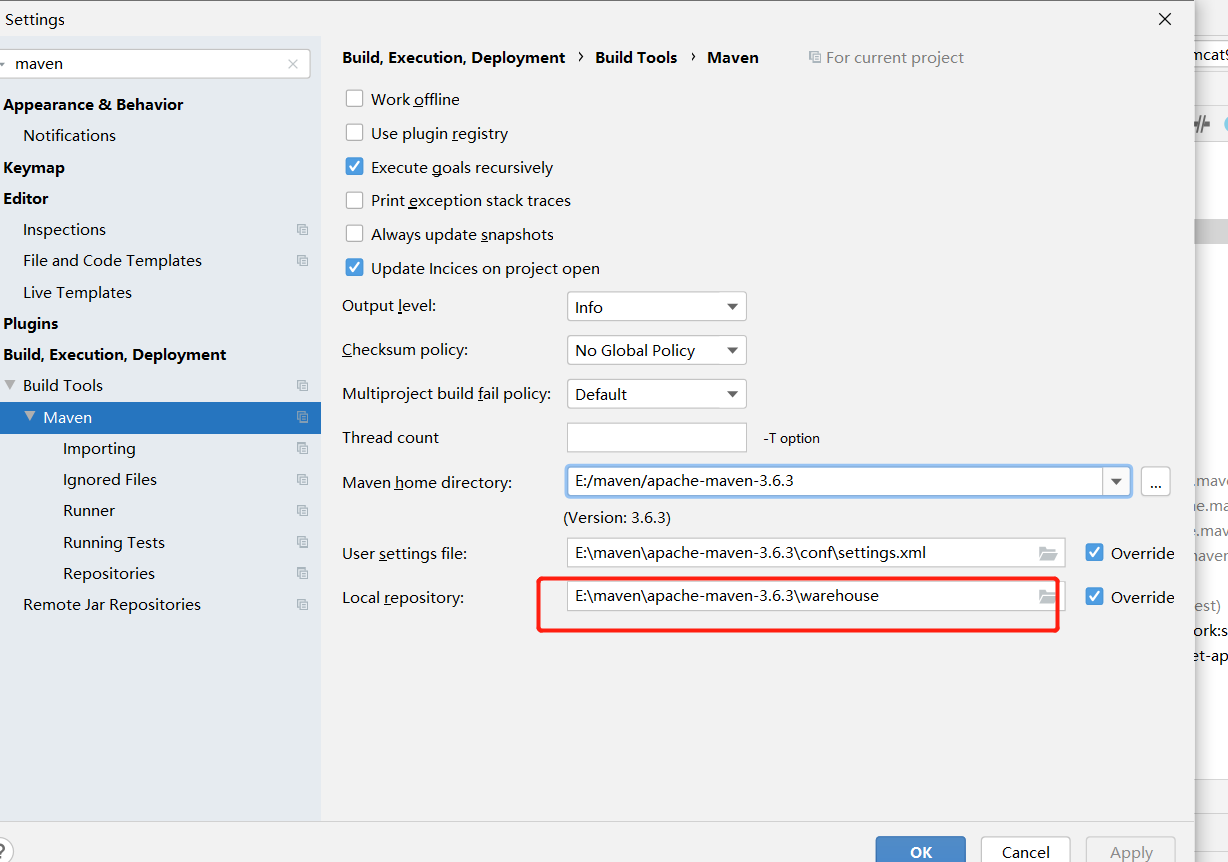The width and height of the screenshot is (1228, 862).
Task: Open the search history dropdown in search field
Action: coord(2,64)
